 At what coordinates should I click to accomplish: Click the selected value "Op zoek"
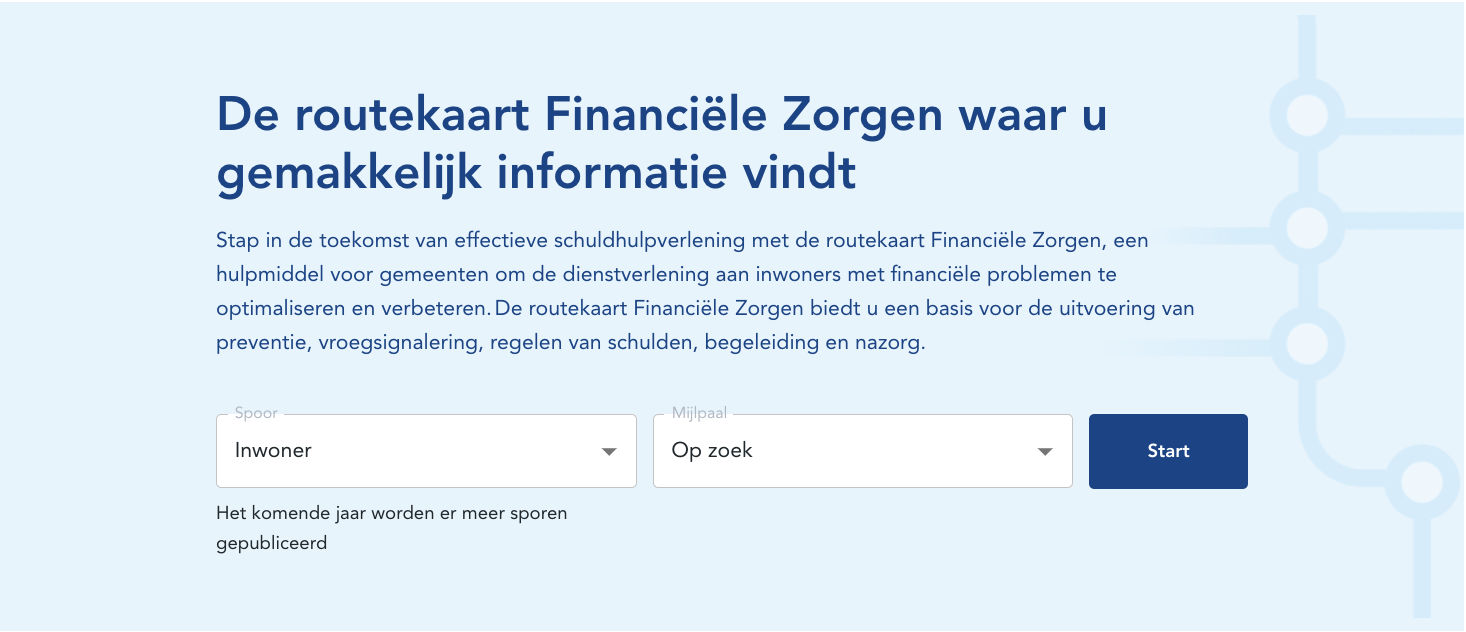click(712, 451)
